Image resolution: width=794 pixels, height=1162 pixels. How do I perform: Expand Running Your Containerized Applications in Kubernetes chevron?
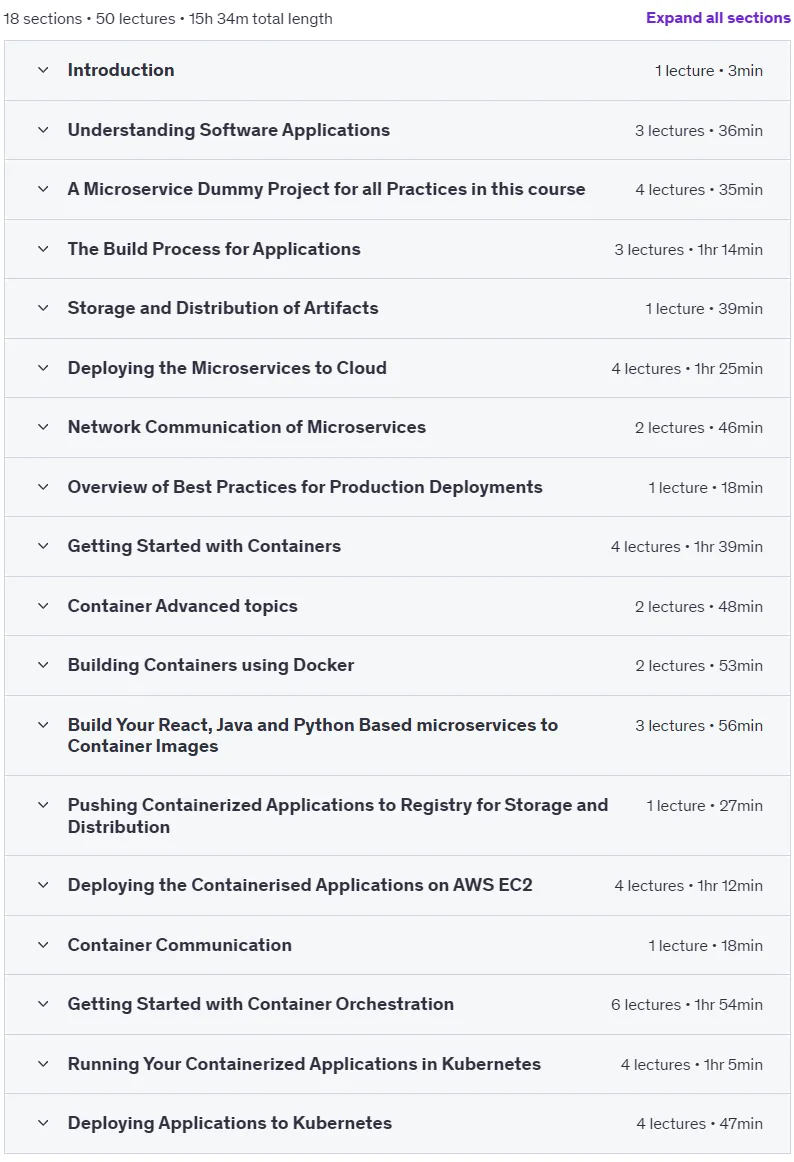click(43, 1064)
